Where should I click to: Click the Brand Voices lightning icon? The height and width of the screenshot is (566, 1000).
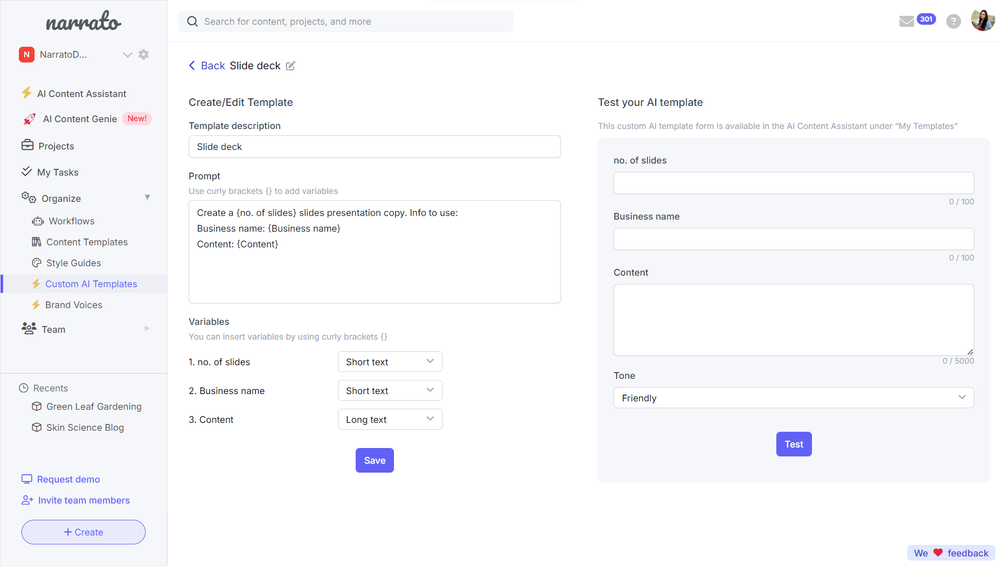(x=36, y=305)
